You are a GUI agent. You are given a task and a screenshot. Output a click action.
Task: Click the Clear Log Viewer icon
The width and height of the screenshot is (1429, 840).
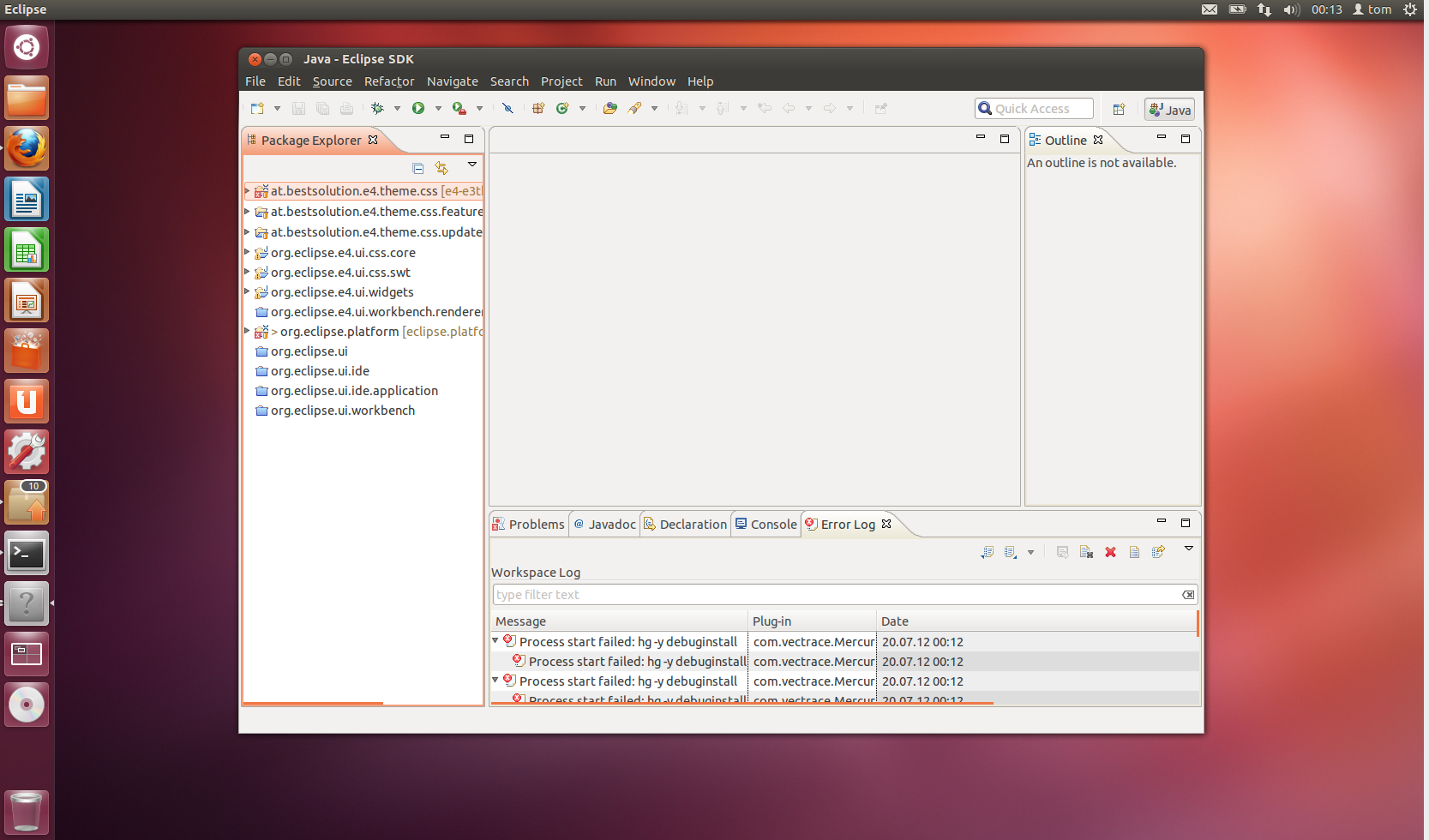tap(1086, 552)
